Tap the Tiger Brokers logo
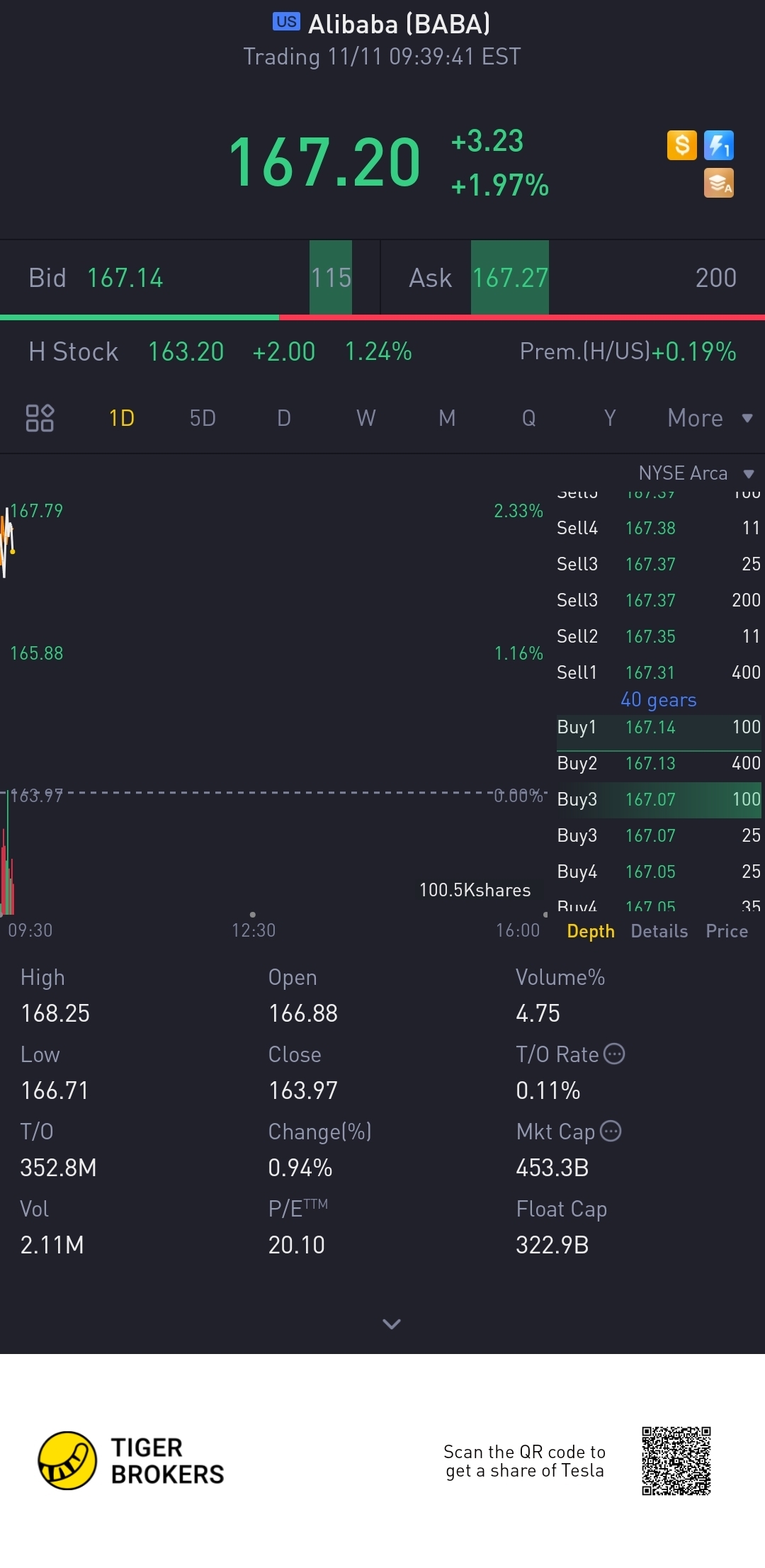 tap(131, 1460)
